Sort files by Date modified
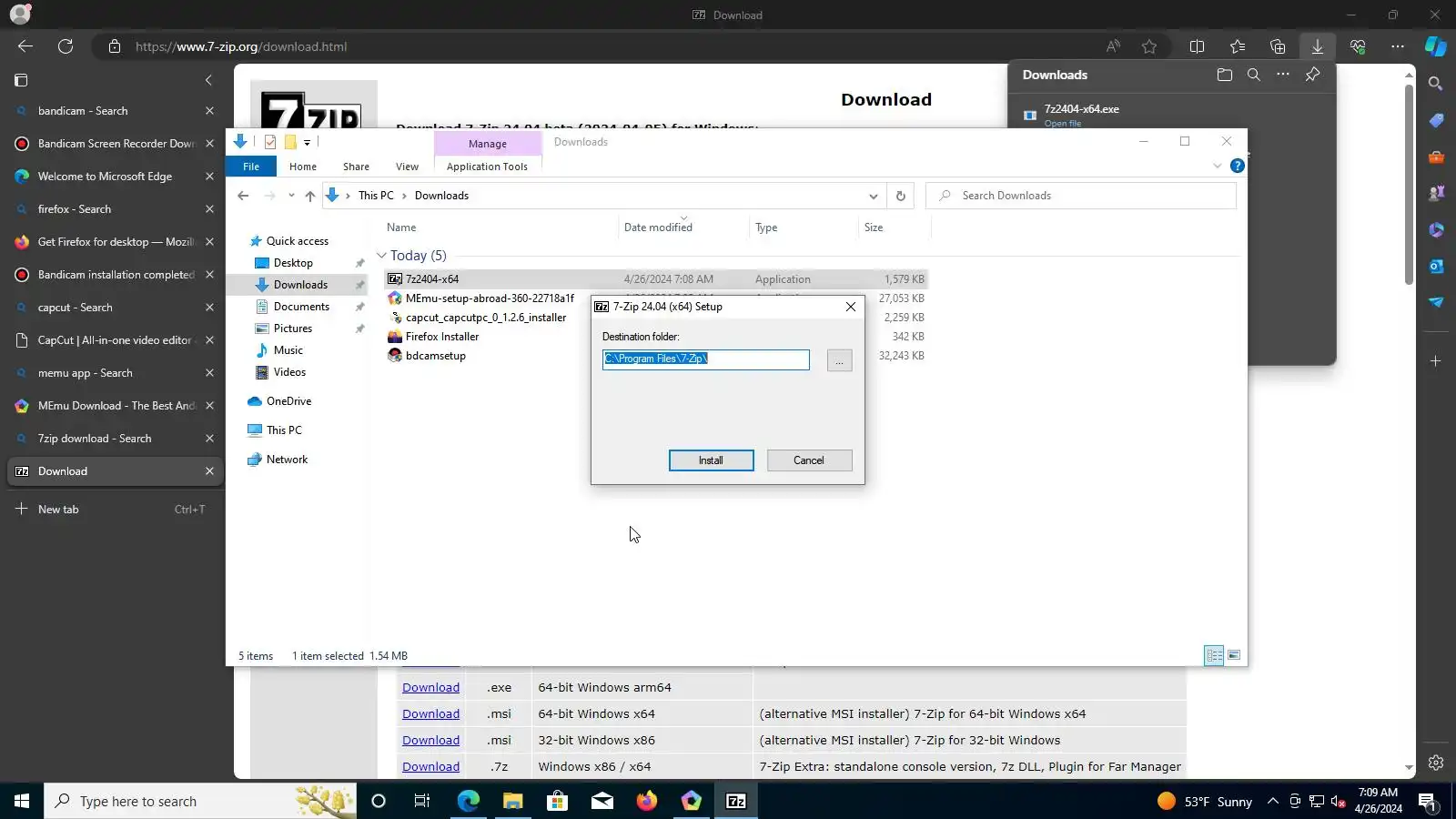1456x819 pixels. [658, 227]
